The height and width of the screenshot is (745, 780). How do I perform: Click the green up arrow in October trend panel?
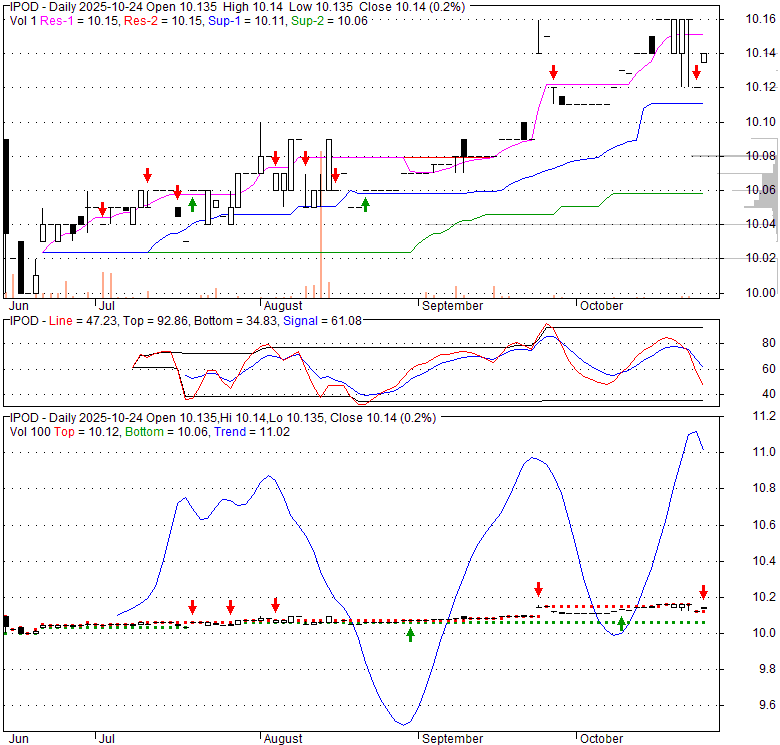click(x=621, y=624)
